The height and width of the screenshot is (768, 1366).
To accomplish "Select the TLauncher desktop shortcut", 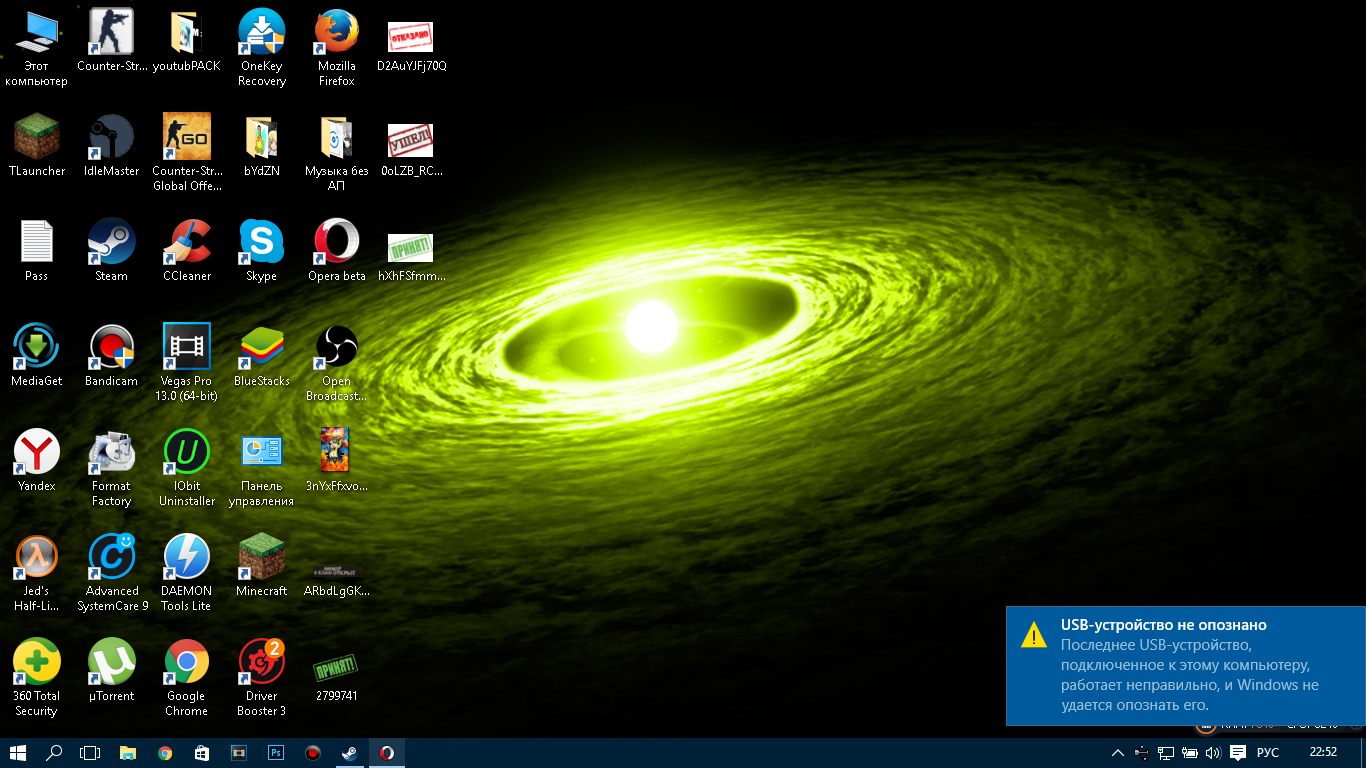I will tap(37, 138).
